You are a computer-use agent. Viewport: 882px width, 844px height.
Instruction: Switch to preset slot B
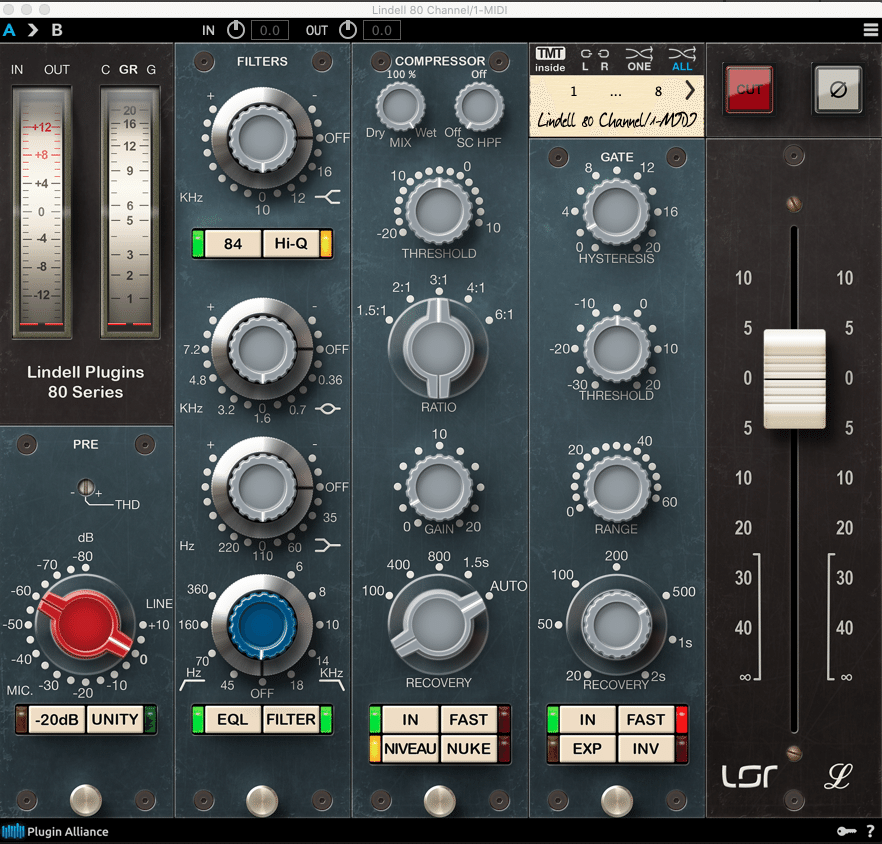coord(57,30)
